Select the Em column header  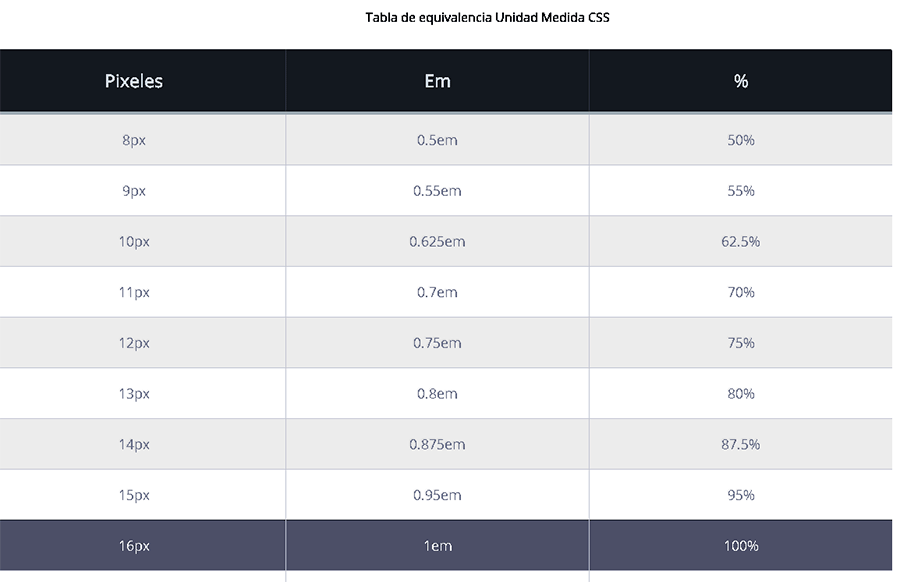pos(437,81)
